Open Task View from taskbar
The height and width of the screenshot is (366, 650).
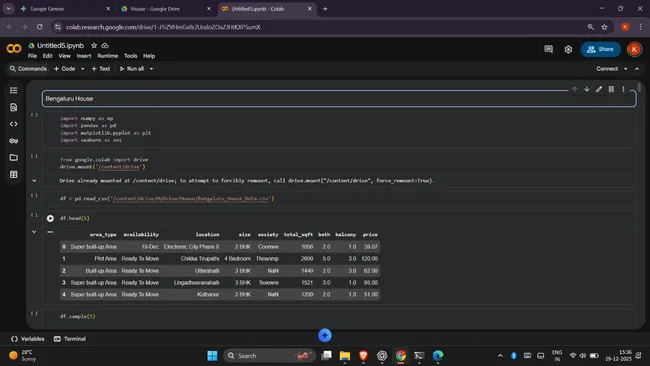point(326,356)
